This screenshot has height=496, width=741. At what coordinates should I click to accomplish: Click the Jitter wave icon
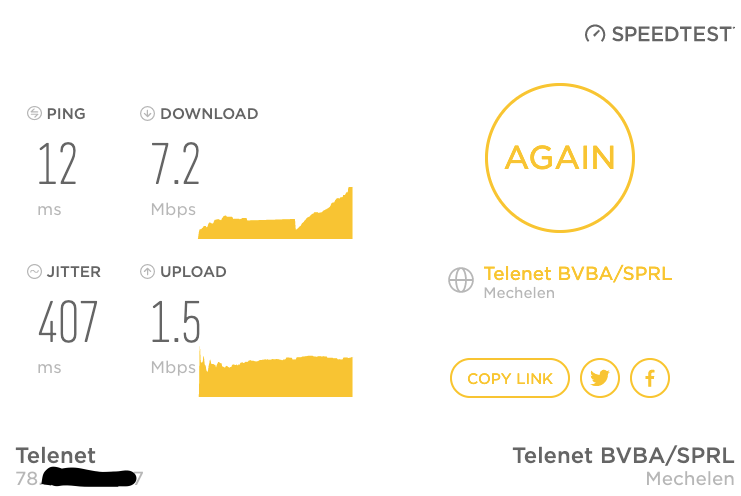pyautogui.click(x=34, y=272)
